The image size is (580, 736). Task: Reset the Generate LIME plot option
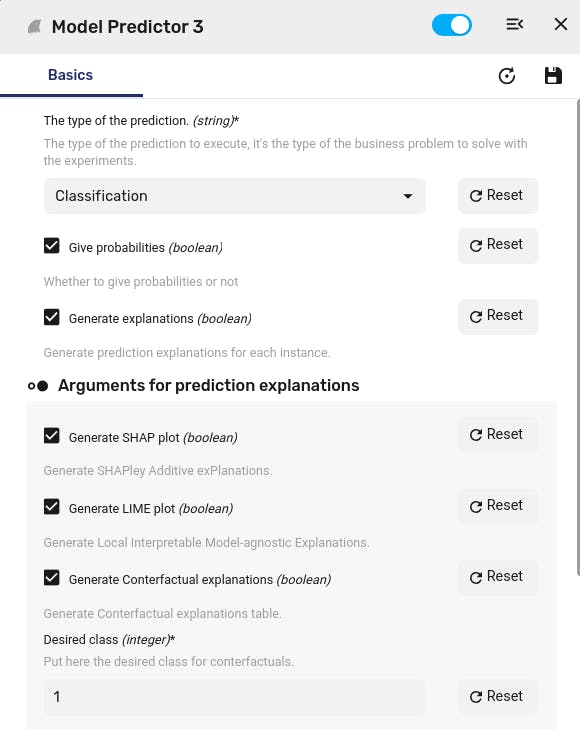(x=498, y=506)
